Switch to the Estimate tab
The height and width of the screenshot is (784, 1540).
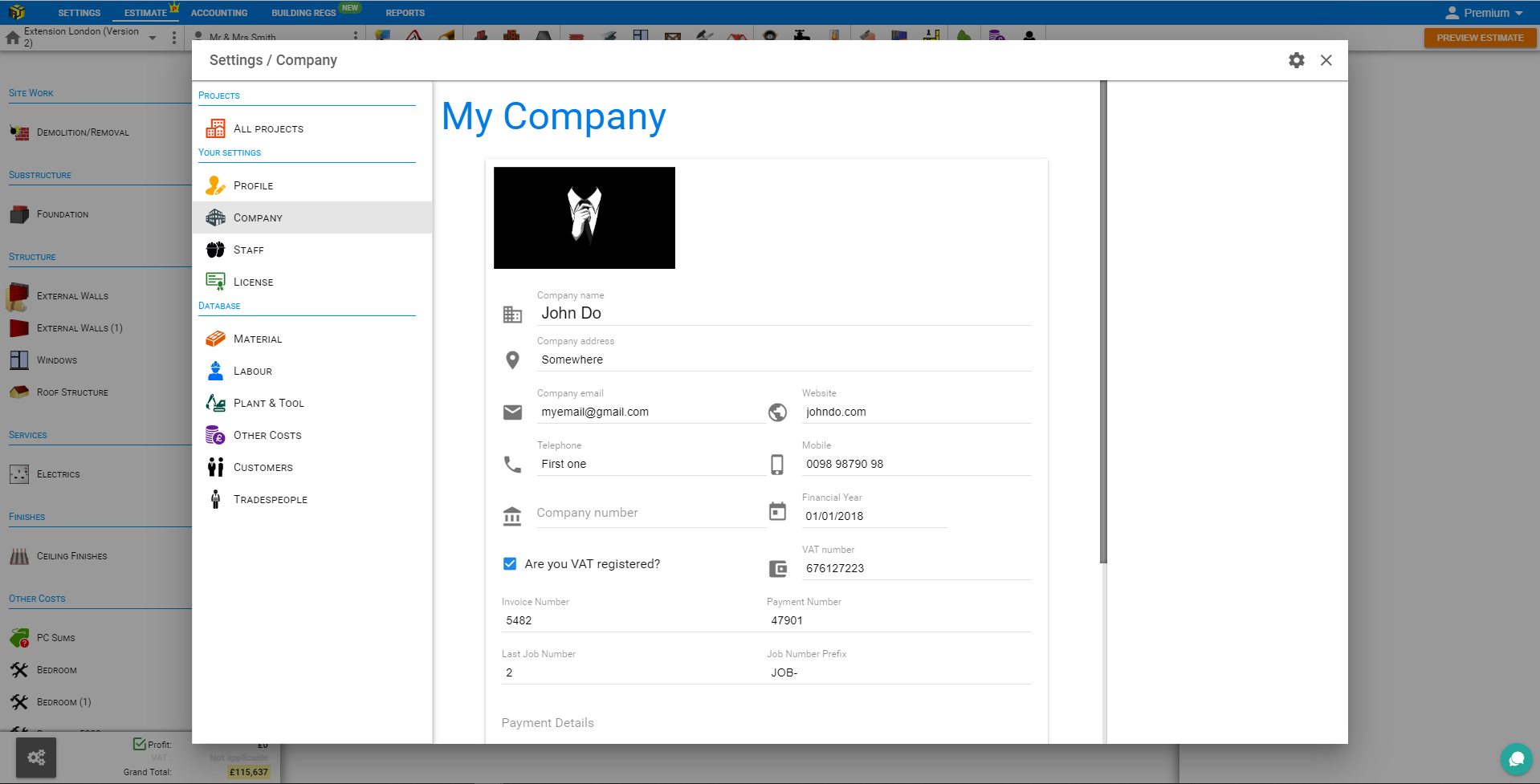pyautogui.click(x=146, y=13)
